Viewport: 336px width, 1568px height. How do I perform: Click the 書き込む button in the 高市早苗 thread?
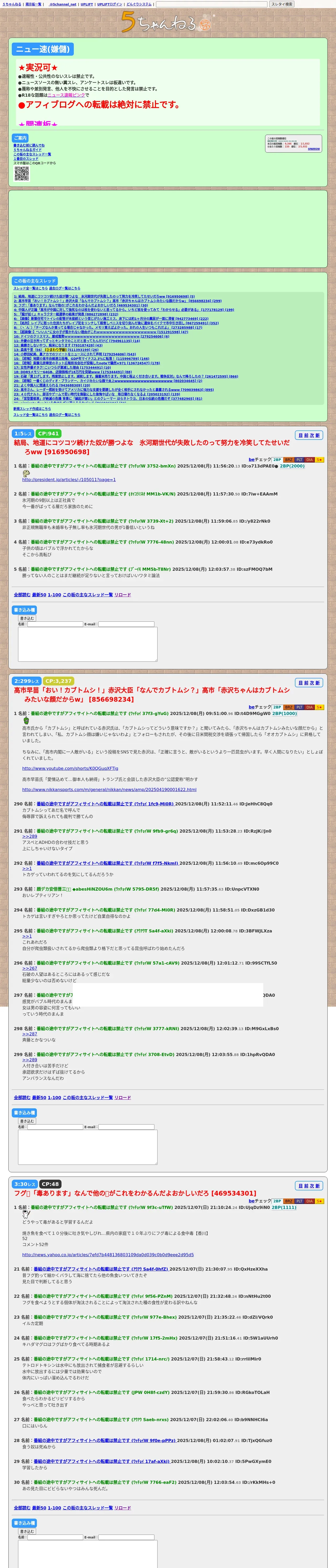pos(27,1121)
